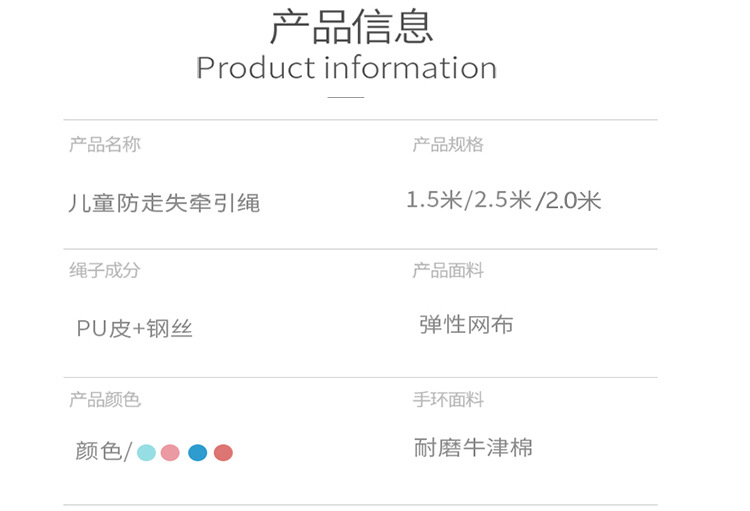Screen dimensions: 750x511
Task: Choose the blue color swatch
Action: pos(197,452)
